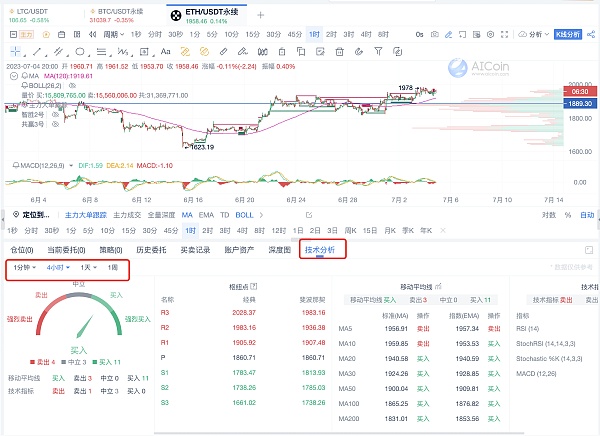
Task: Open the 4小时 timeframe dropdown
Action: (58, 267)
